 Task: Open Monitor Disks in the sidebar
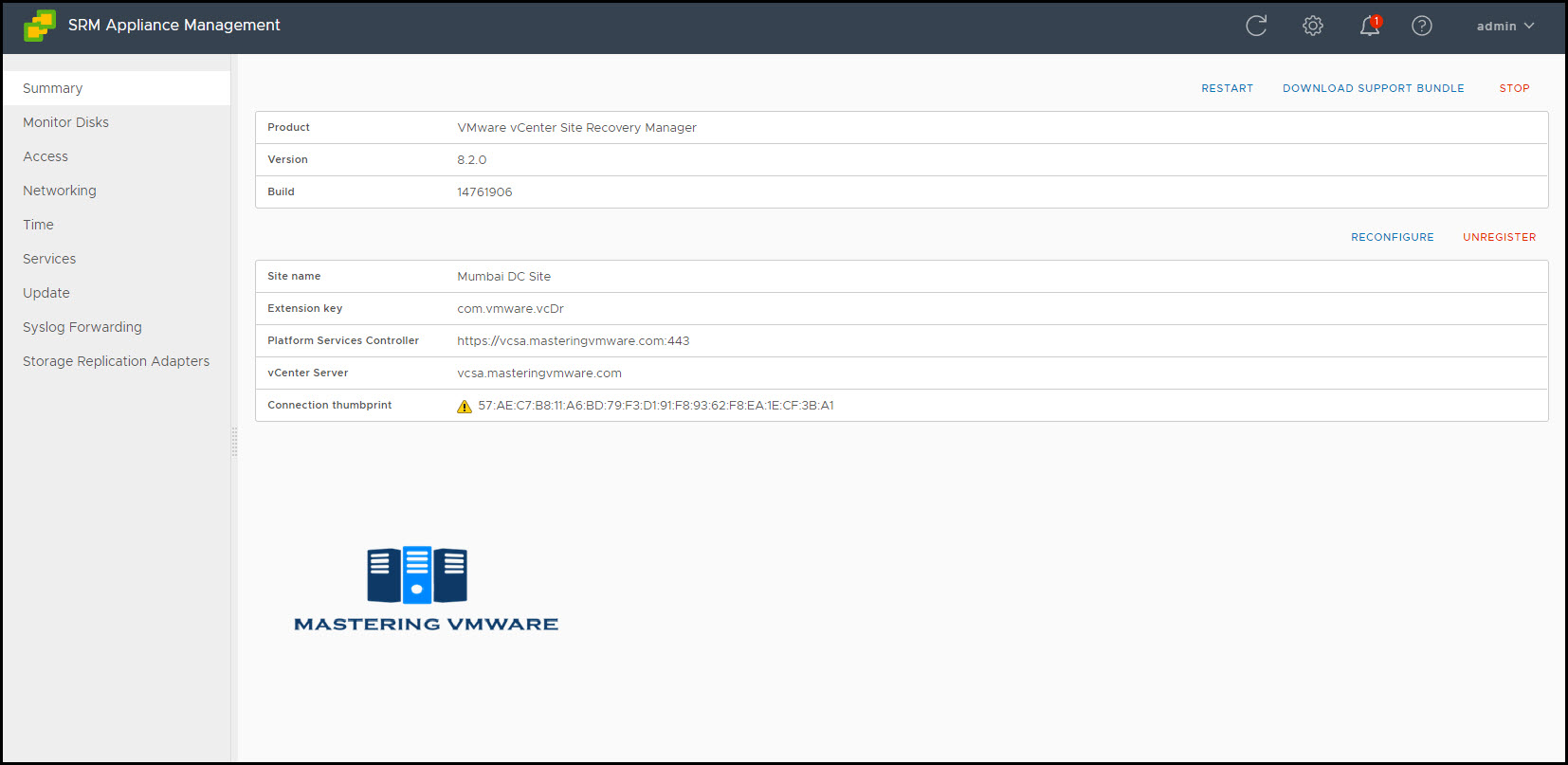(117, 122)
